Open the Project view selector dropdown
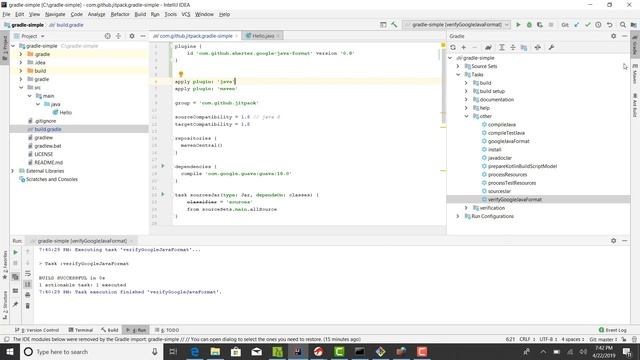The height and width of the screenshot is (360, 640). coord(33,36)
